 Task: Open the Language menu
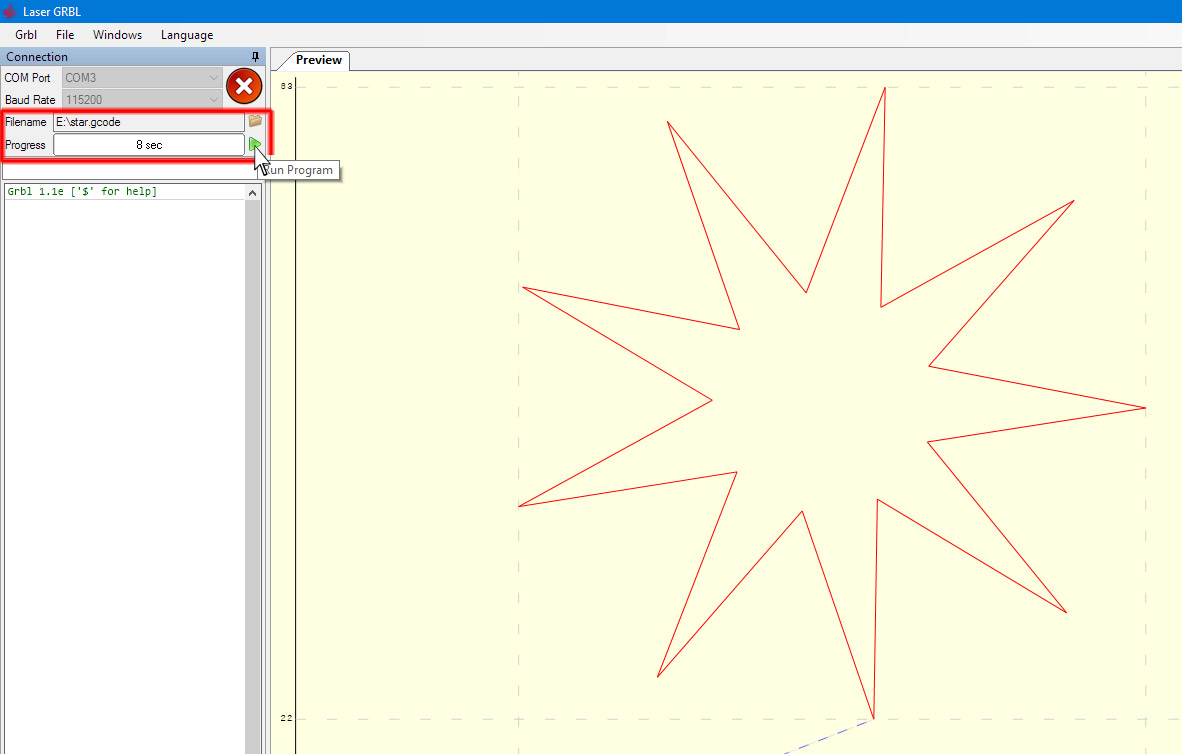click(187, 35)
